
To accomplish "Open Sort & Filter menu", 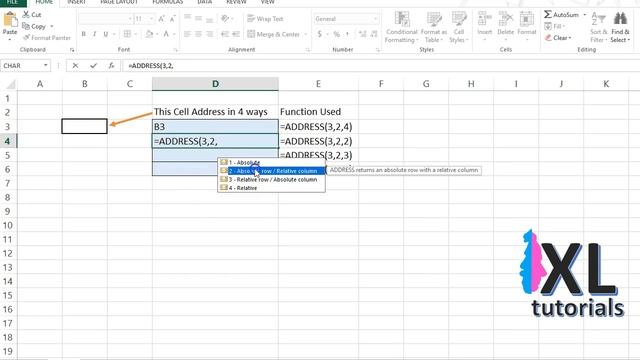I will click(599, 27).
